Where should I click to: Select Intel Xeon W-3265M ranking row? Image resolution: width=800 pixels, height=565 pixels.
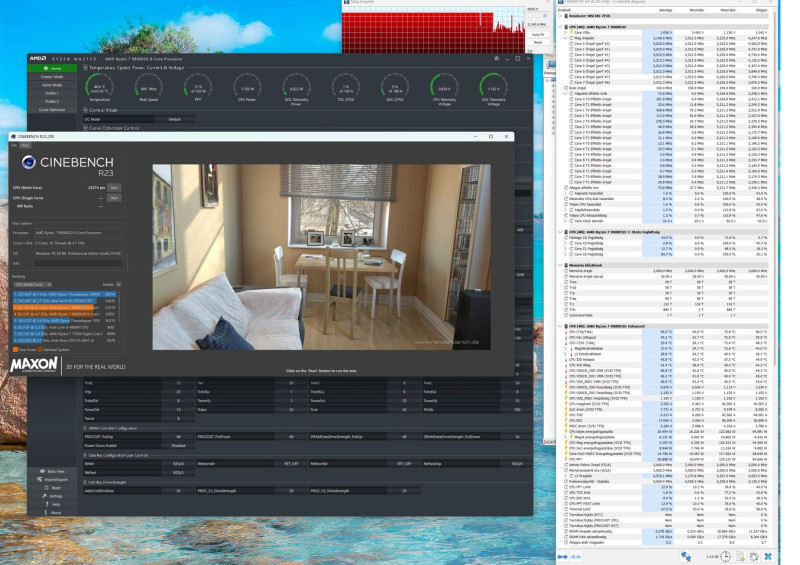pos(65,301)
